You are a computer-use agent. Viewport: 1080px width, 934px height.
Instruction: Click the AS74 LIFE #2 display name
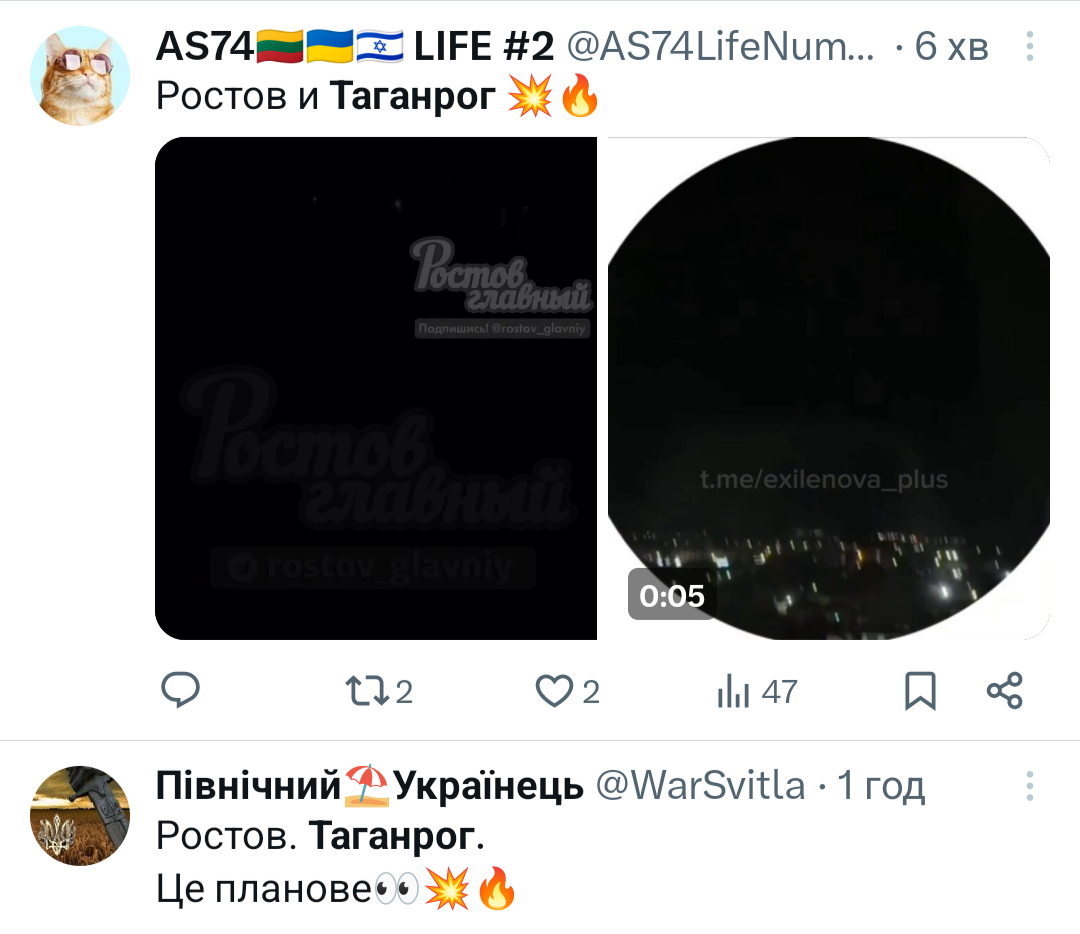(355, 47)
